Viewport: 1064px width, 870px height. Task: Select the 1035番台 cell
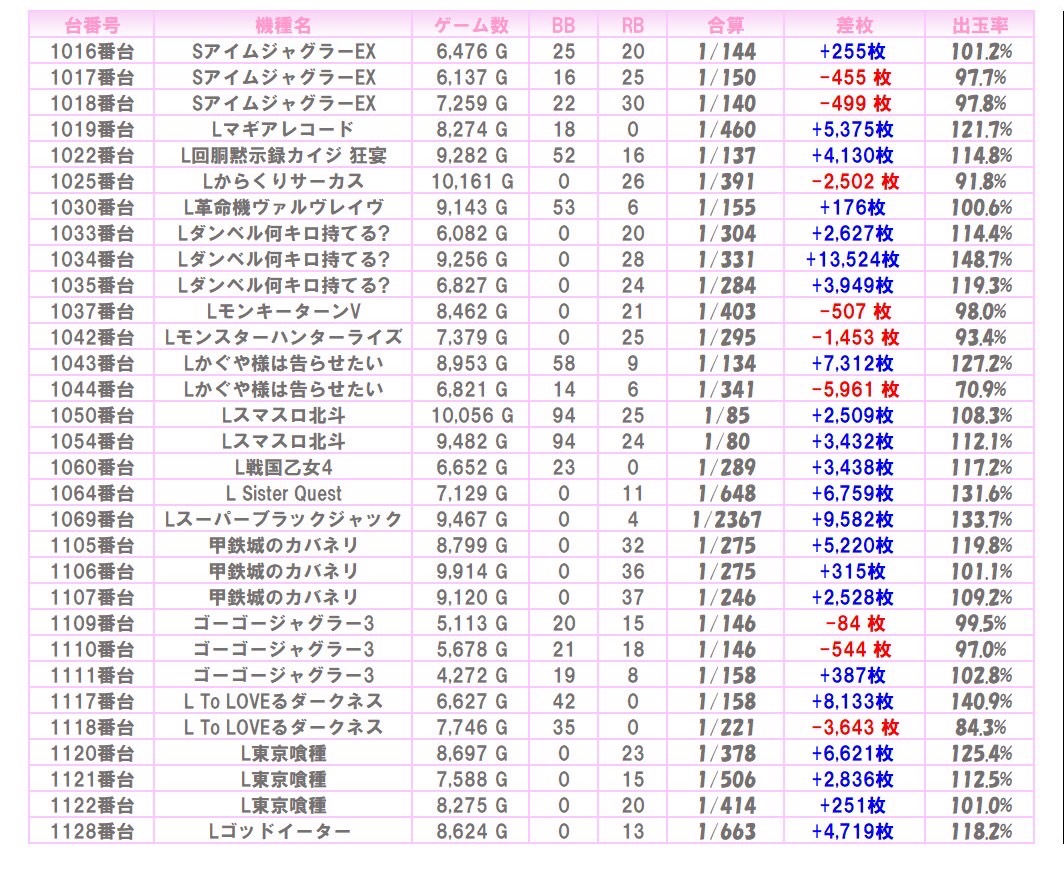pos(92,286)
